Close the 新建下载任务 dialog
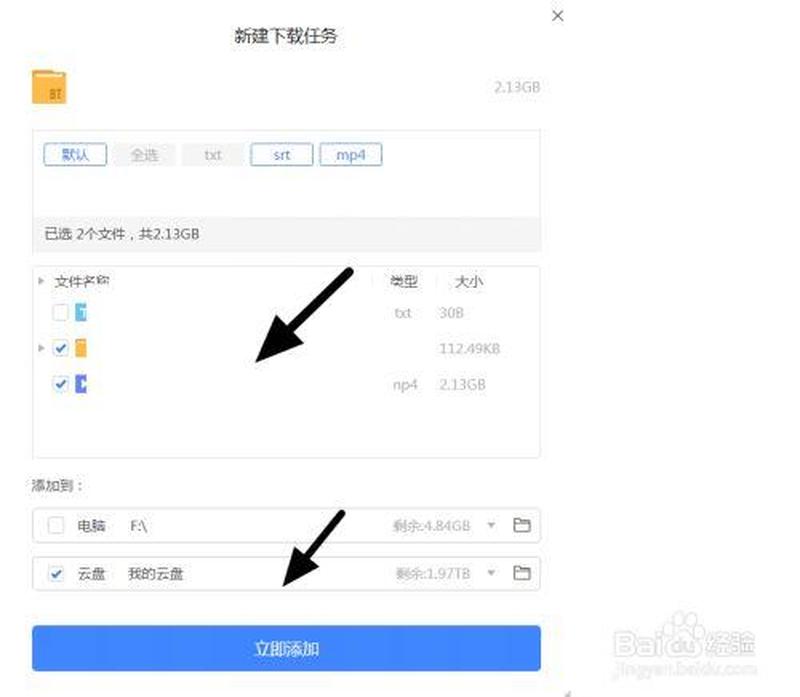The width and height of the screenshot is (800, 697). (x=558, y=16)
